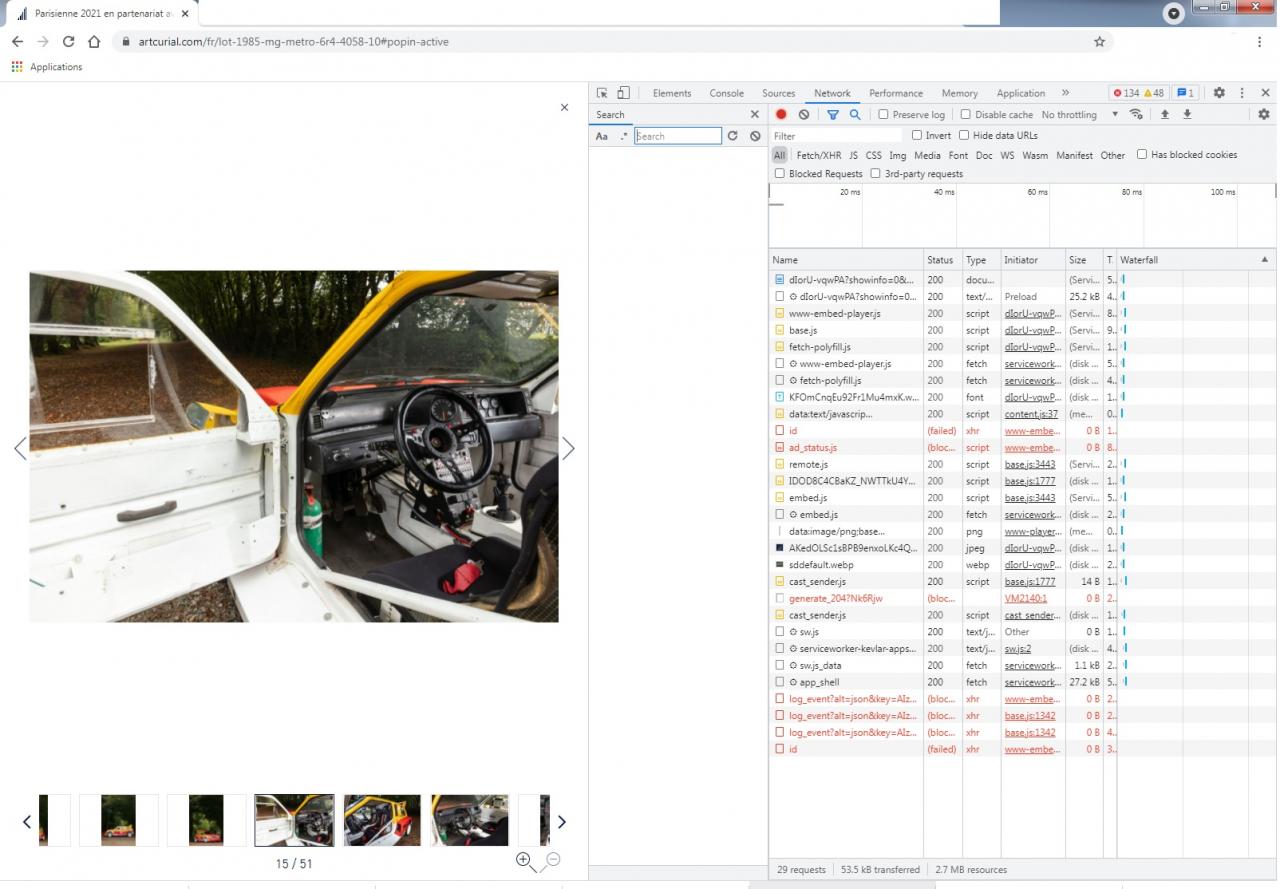
Task: Click the inspect element picker icon
Action: pyautogui.click(x=602, y=93)
